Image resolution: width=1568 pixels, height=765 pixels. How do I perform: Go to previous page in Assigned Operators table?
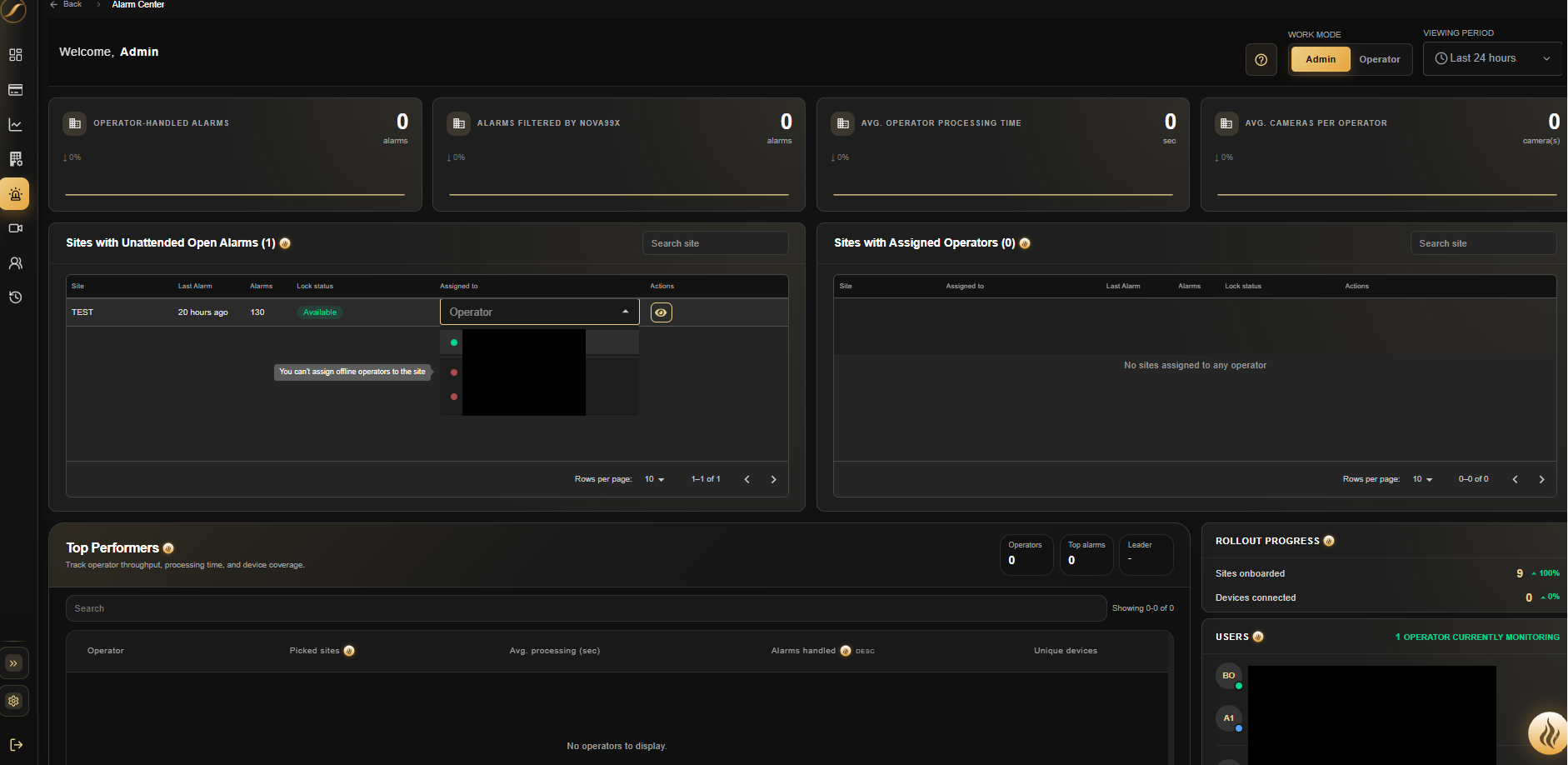coord(1515,479)
